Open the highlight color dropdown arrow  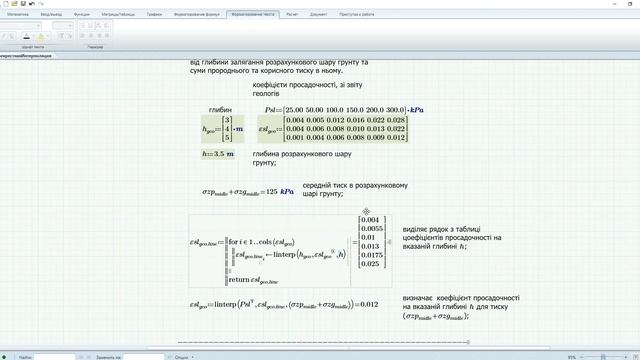click(47, 36)
